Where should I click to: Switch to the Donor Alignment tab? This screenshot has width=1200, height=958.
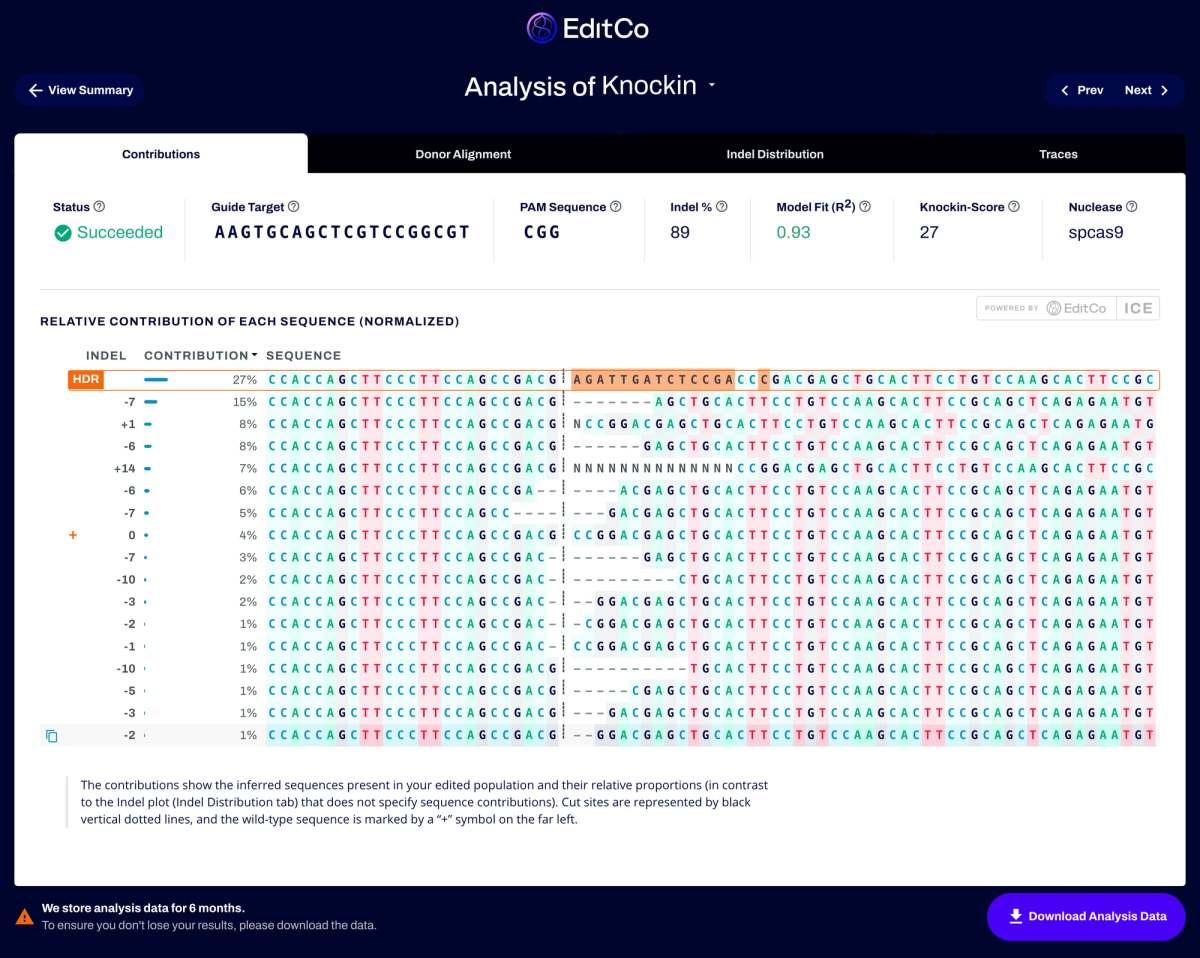[463, 154]
